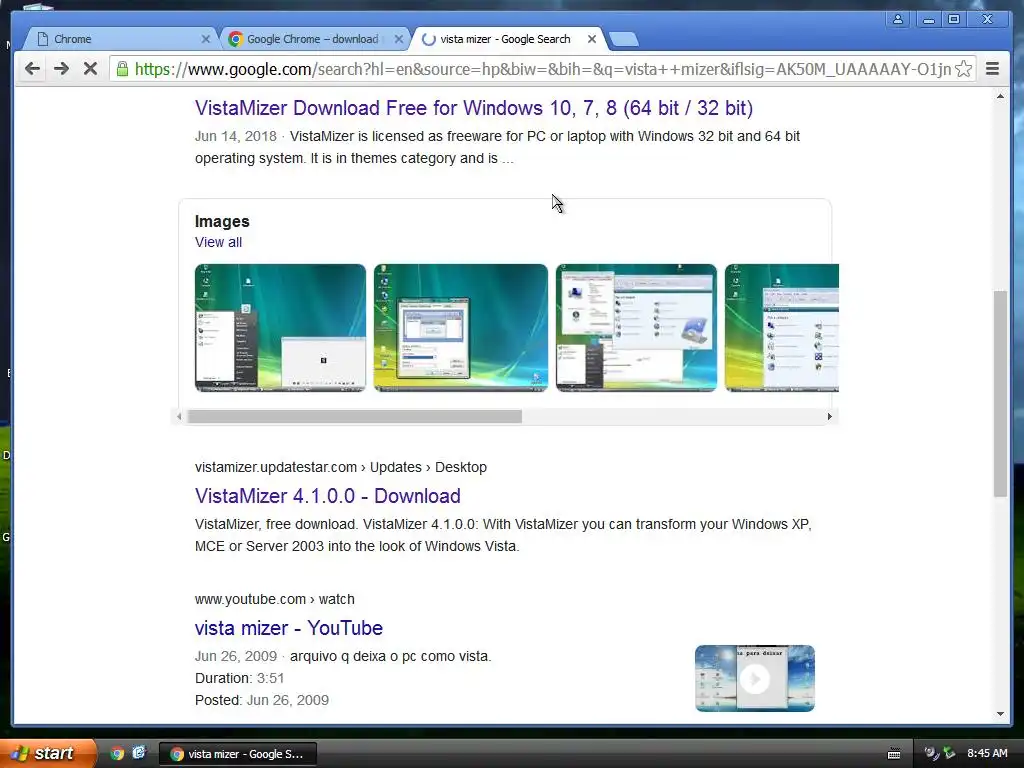The width and height of the screenshot is (1024, 768).
Task: Open the third image thumbnail with control panel
Action: point(636,328)
